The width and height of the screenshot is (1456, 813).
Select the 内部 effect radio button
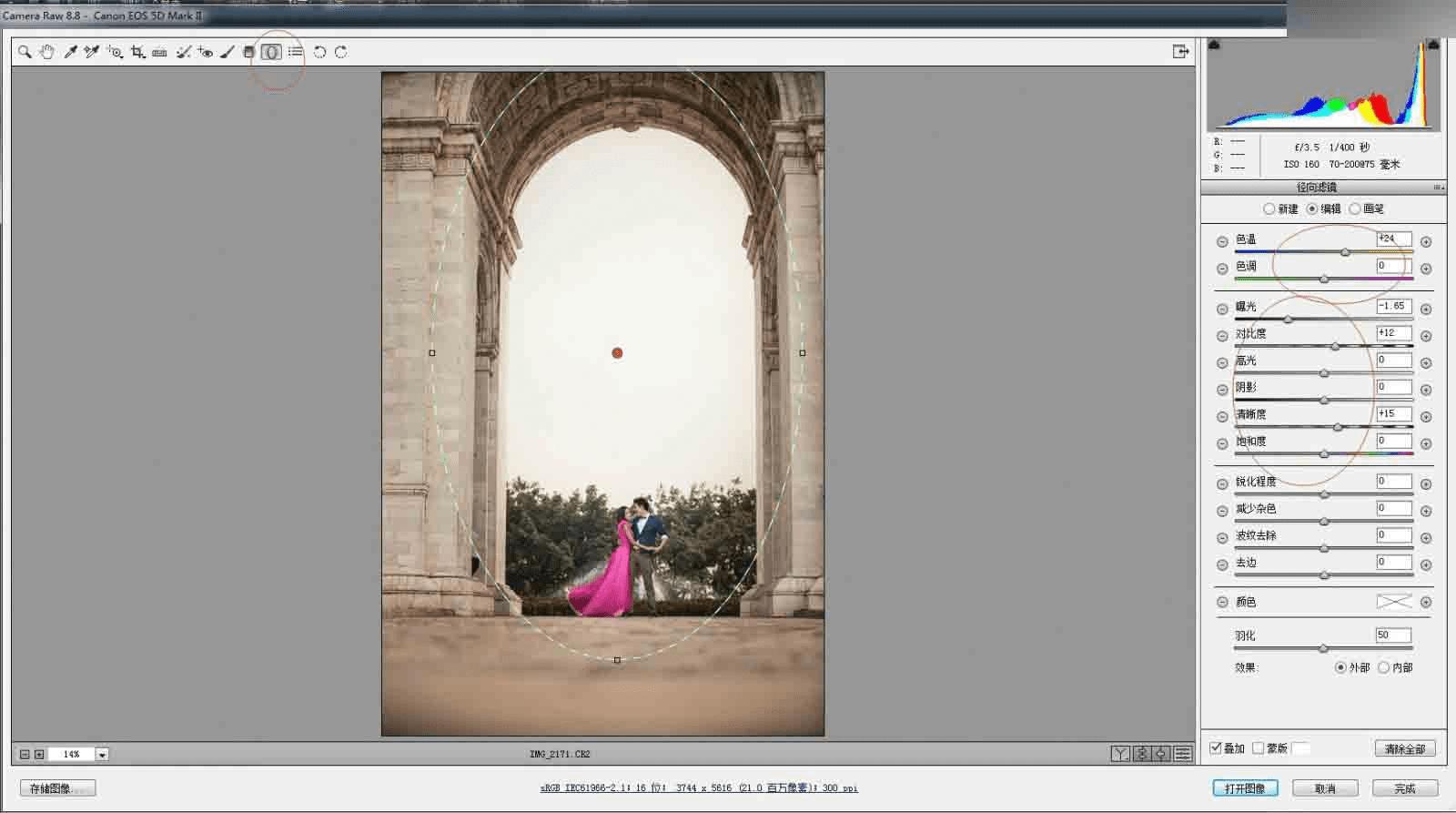click(1383, 667)
